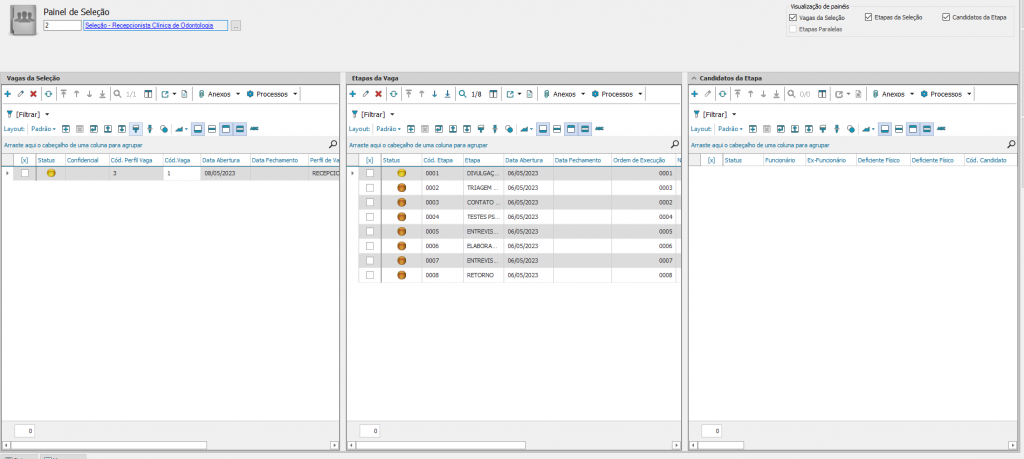Click the red delete X in Etapas da Vaga
The image size is (1024, 459).
pos(378,94)
